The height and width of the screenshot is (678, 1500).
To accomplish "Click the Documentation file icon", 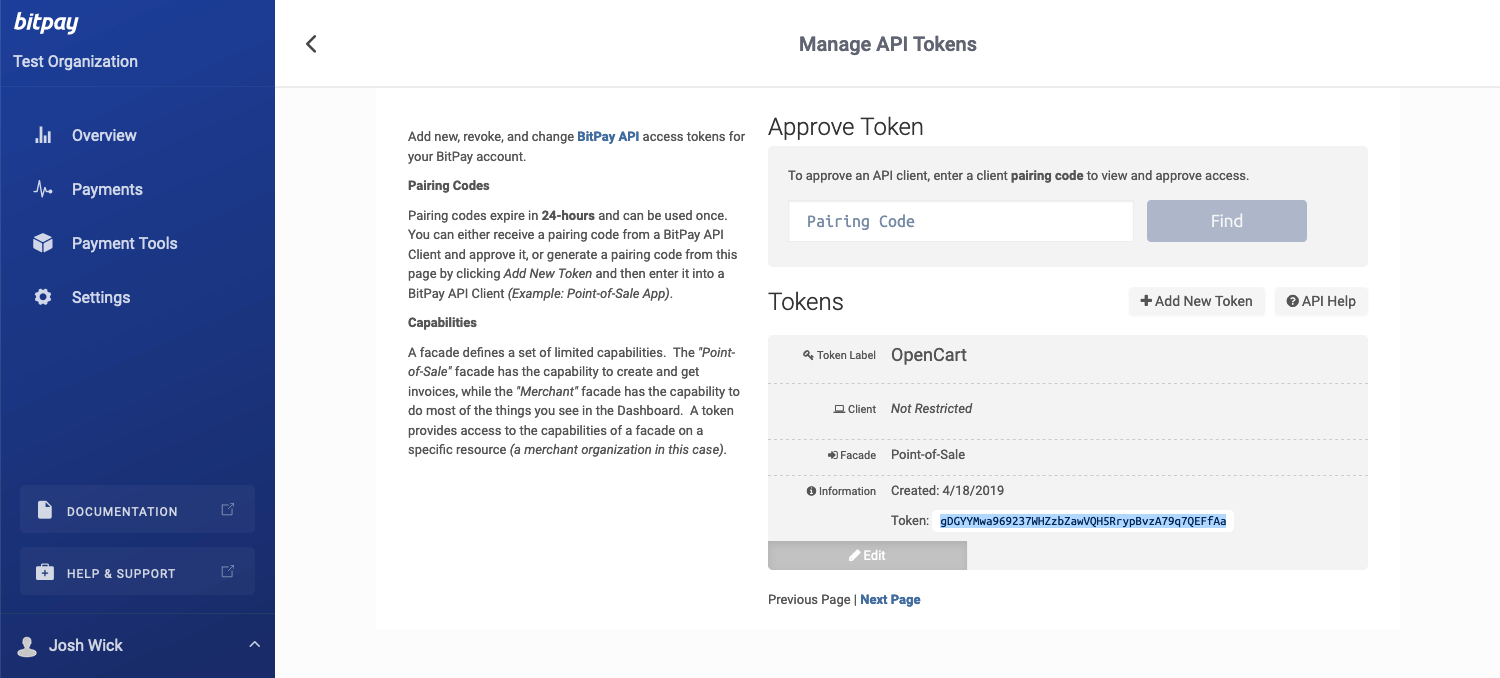I will click(x=44, y=510).
